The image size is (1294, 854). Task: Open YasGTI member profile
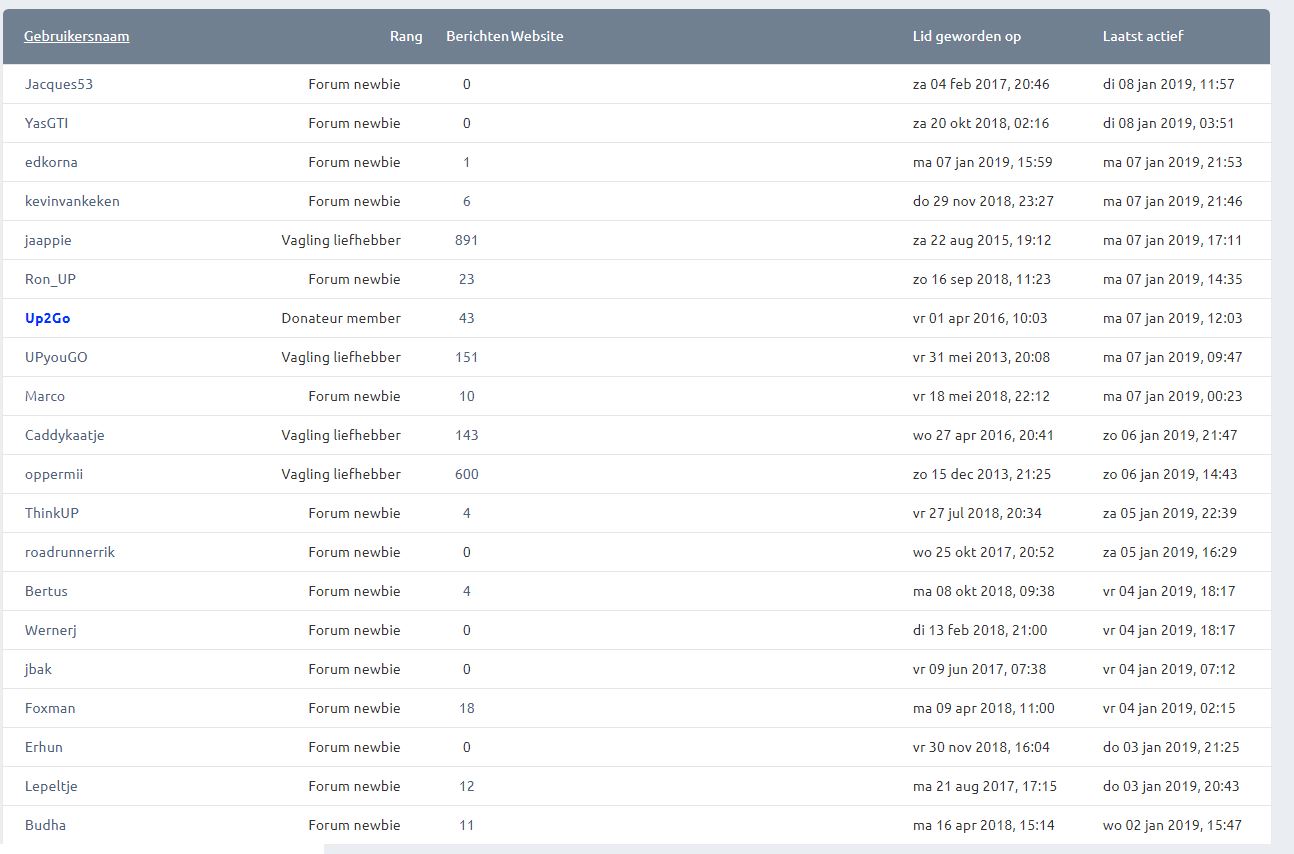coord(47,123)
